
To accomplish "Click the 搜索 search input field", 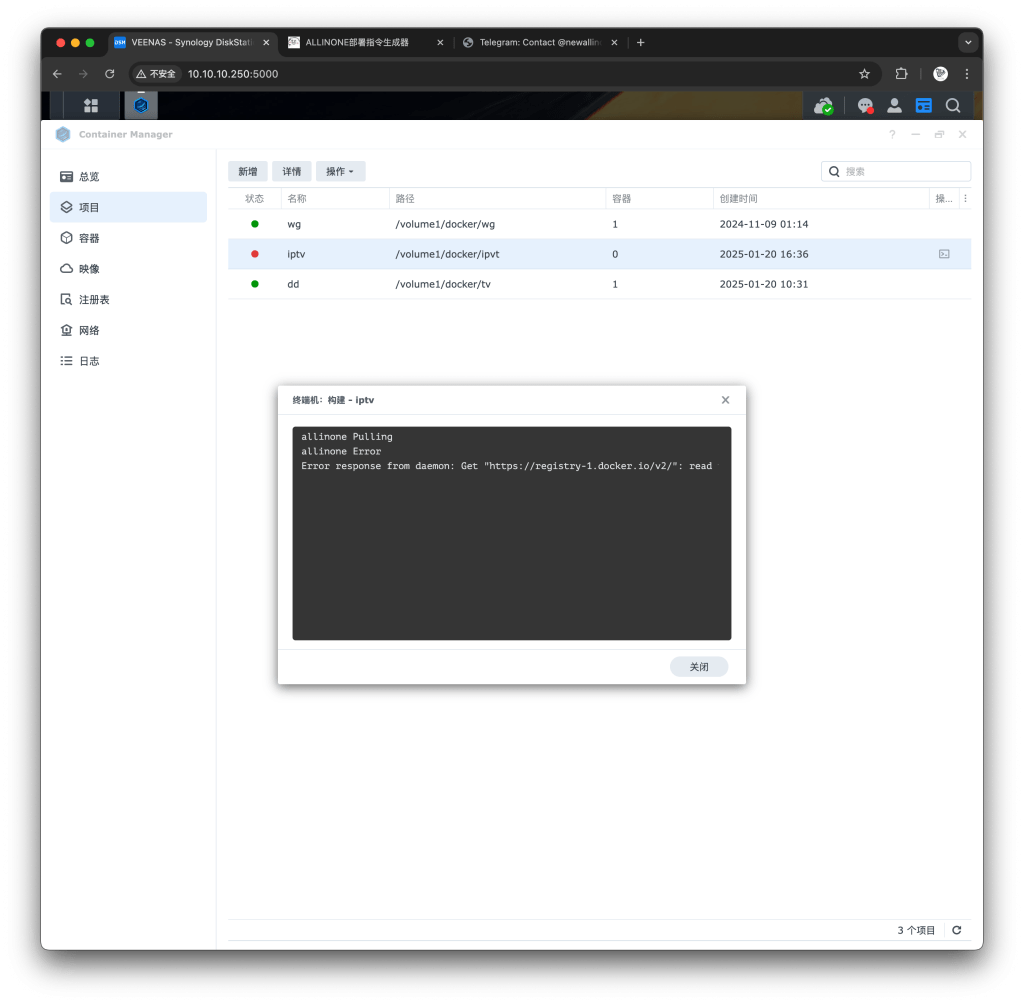I will [x=903, y=171].
